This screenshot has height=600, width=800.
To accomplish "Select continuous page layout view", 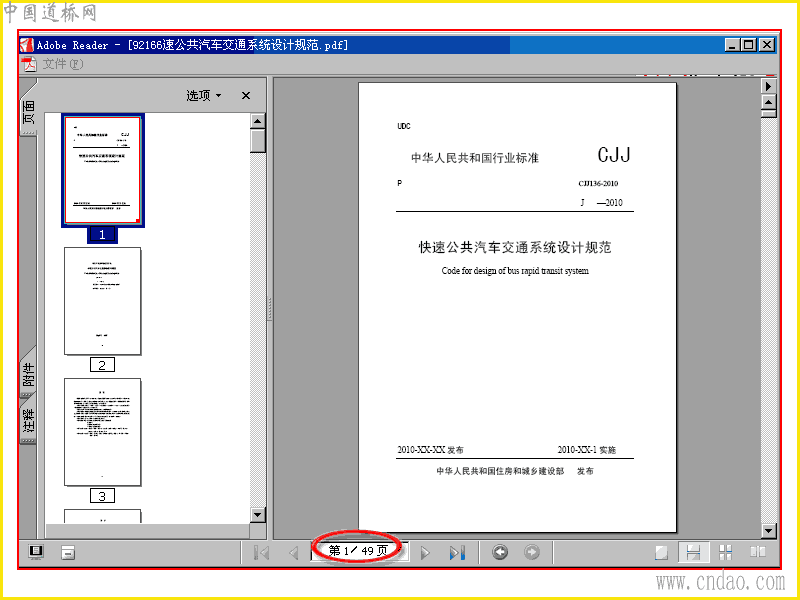I will point(693,553).
